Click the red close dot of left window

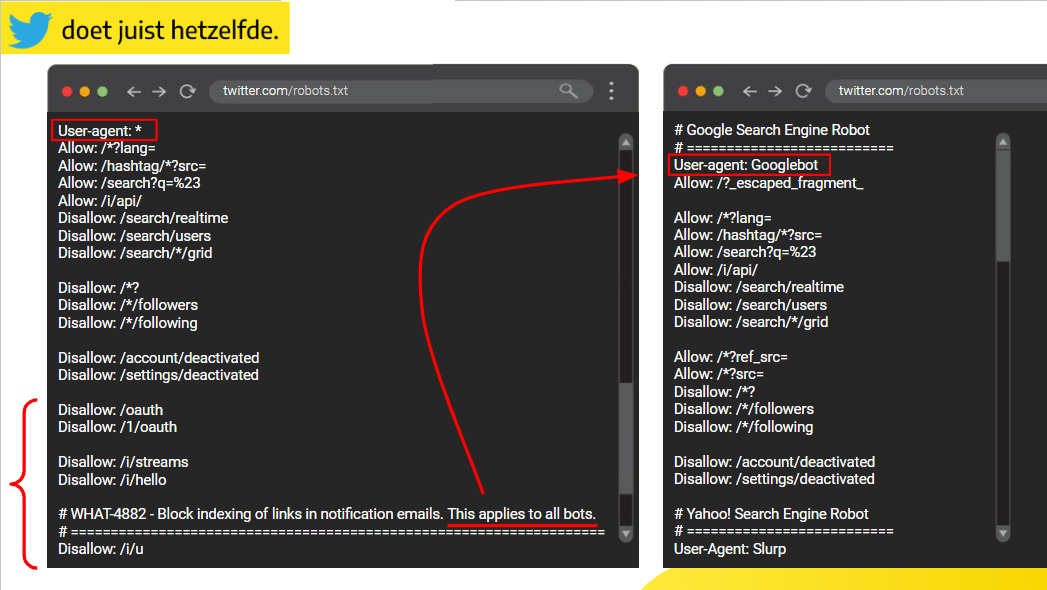pyautogui.click(x=67, y=91)
